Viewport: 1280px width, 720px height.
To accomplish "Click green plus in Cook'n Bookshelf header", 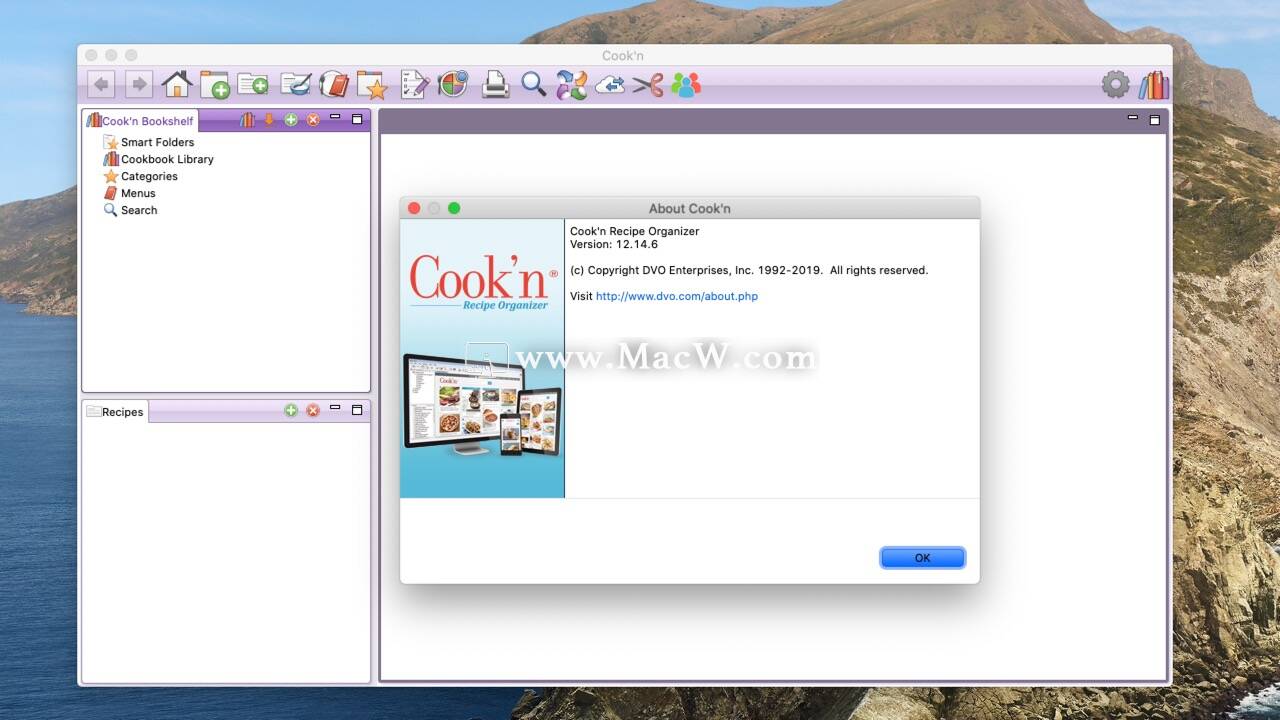I will coord(291,119).
